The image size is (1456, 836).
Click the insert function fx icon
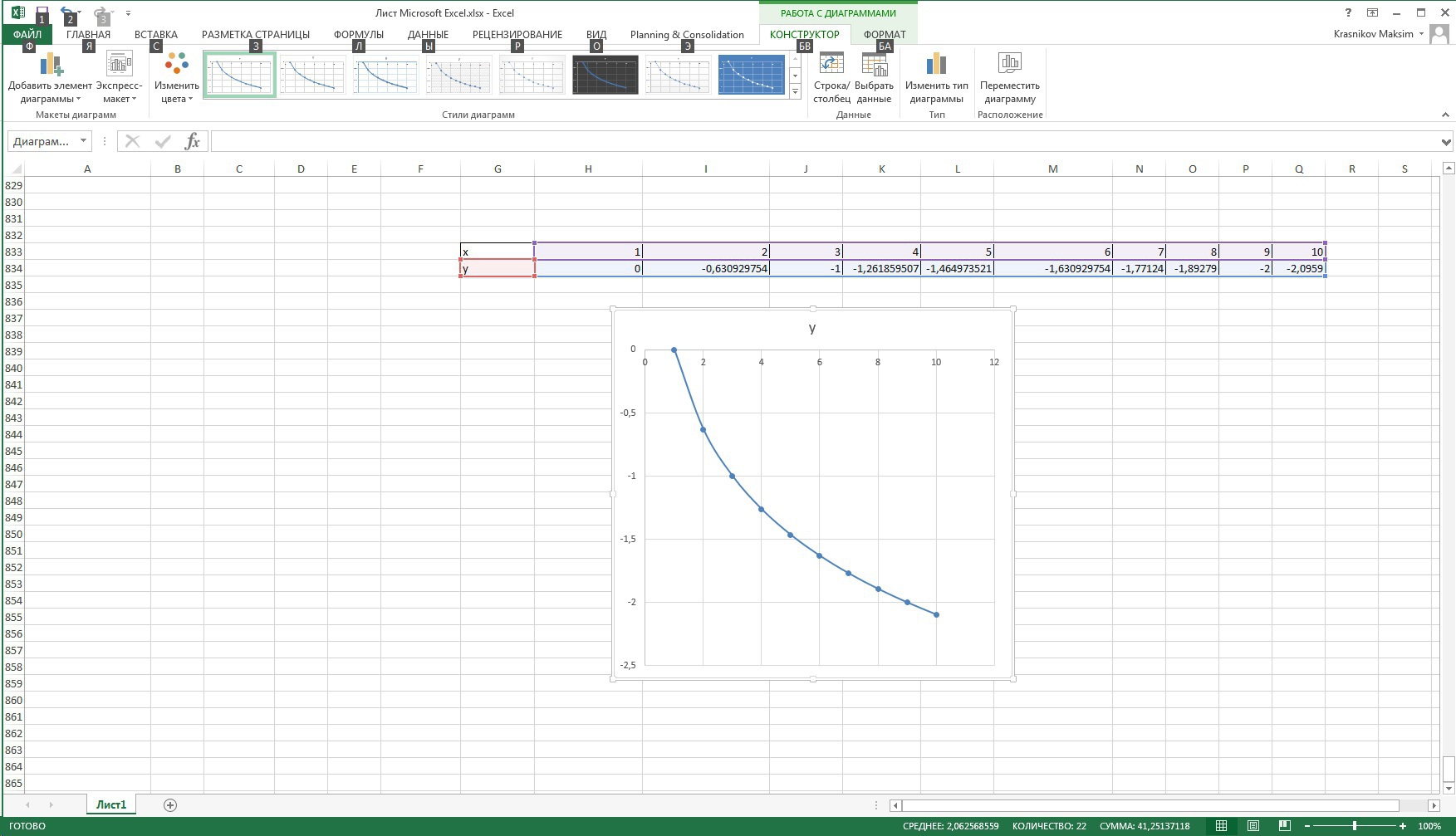(192, 141)
